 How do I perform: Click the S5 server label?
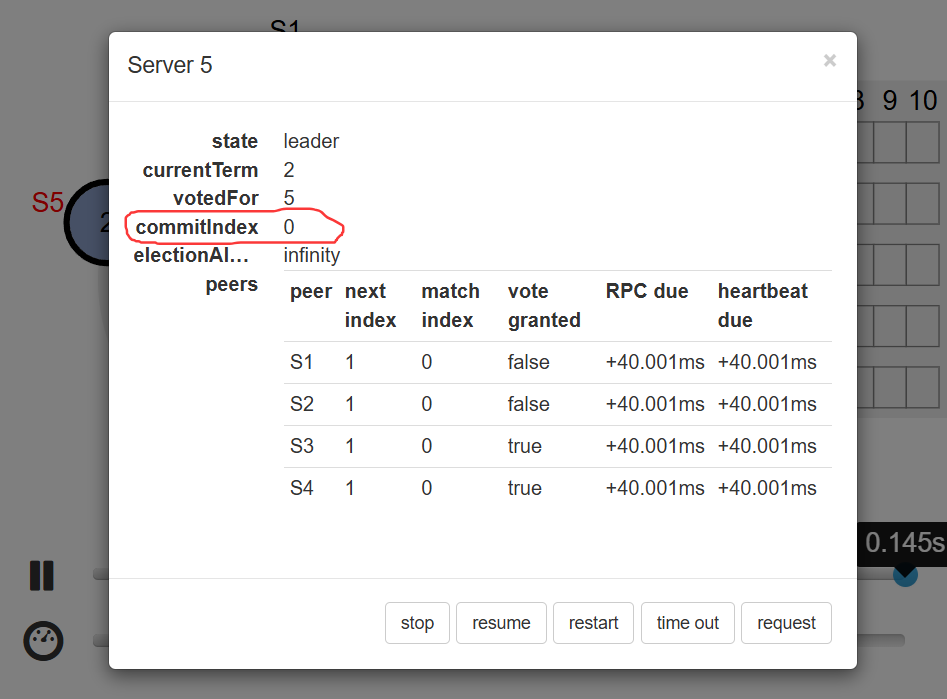pyautogui.click(x=47, y=202)
